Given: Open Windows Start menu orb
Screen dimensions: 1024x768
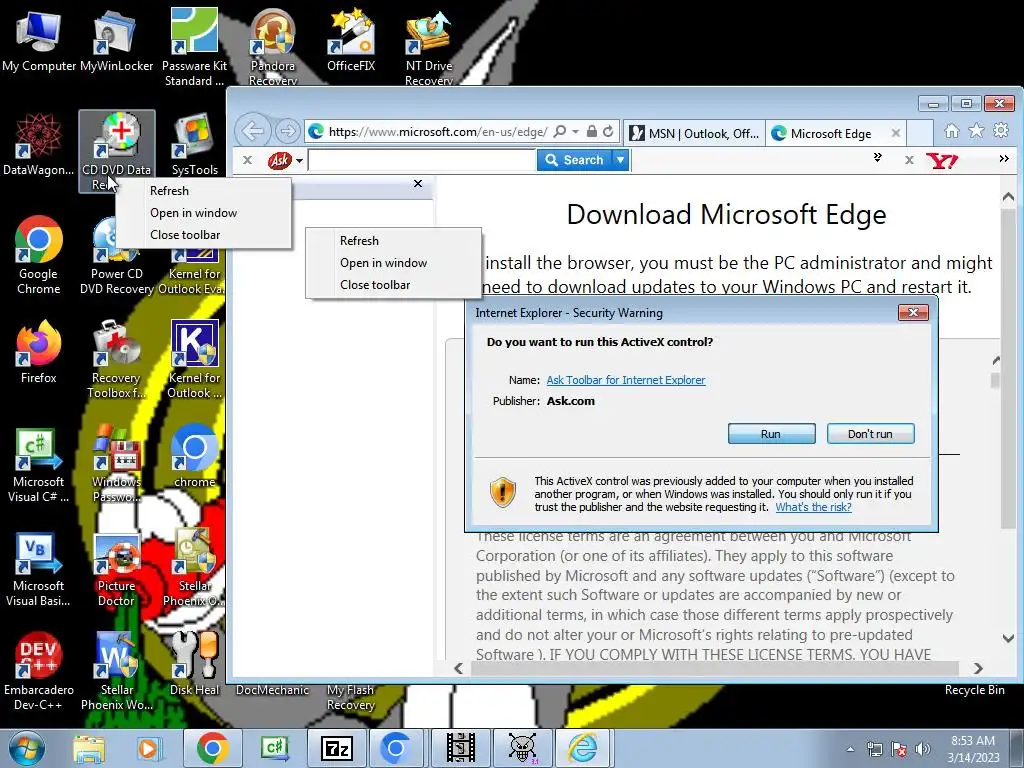Looking at the screenshot, I should click(x=27, y=748).
